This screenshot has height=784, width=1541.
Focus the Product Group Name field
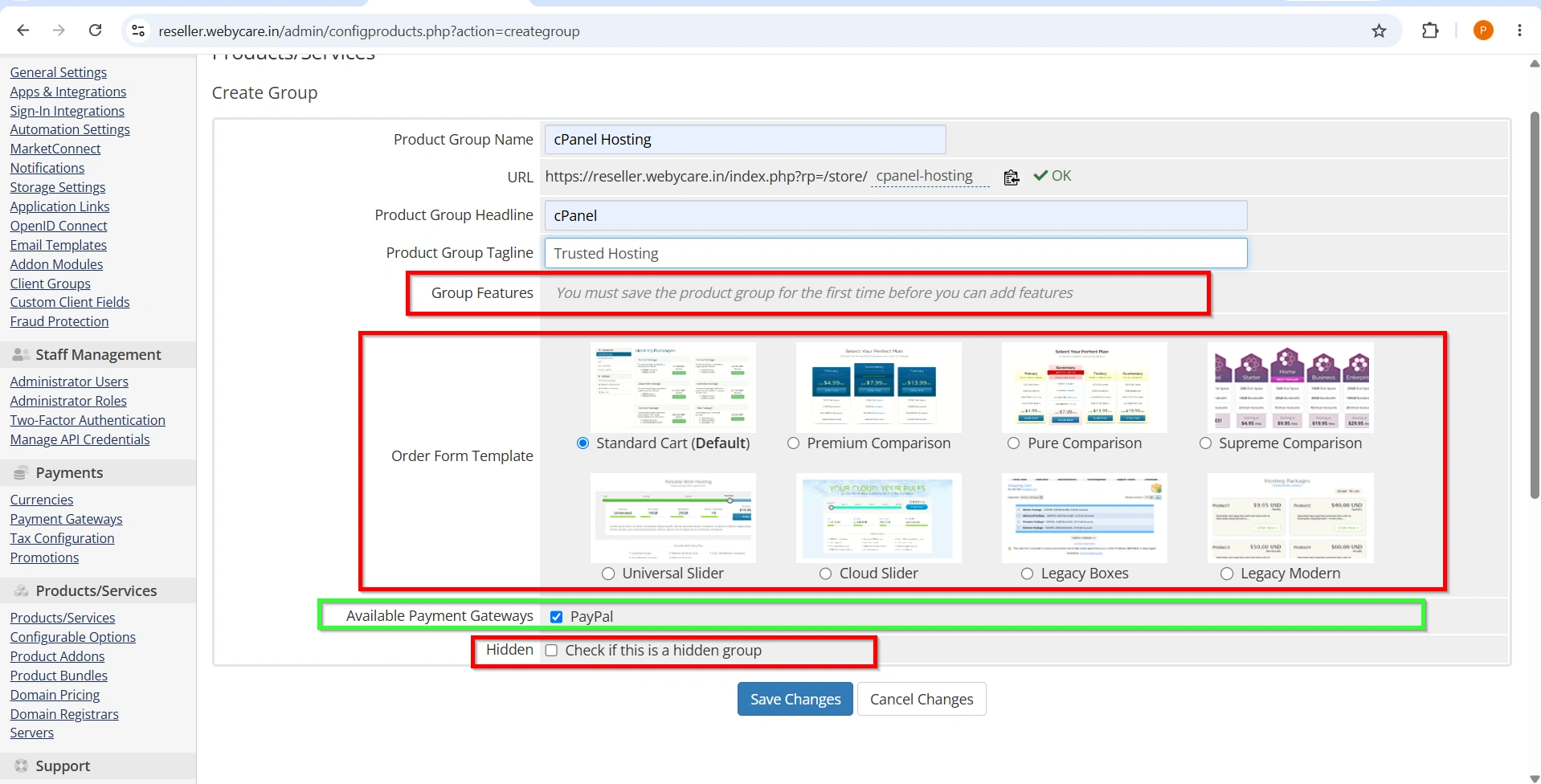click(x=745, y=140)
